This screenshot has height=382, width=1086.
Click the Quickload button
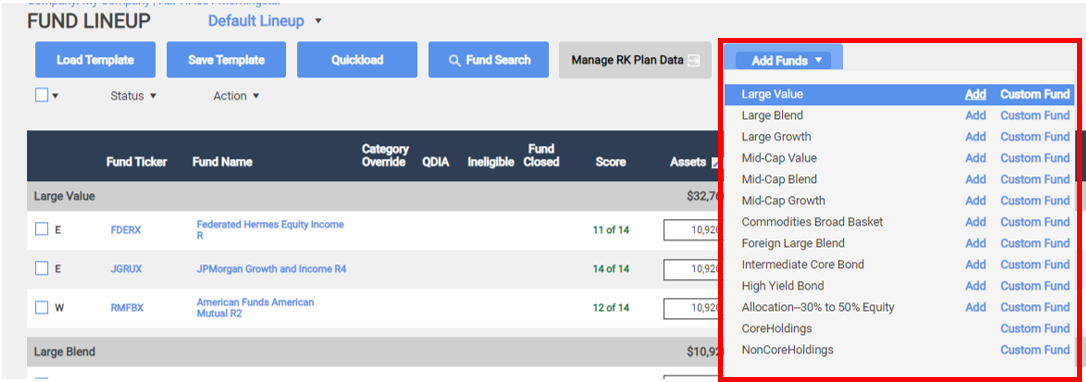pyautogui.click(x=357, y=60)
